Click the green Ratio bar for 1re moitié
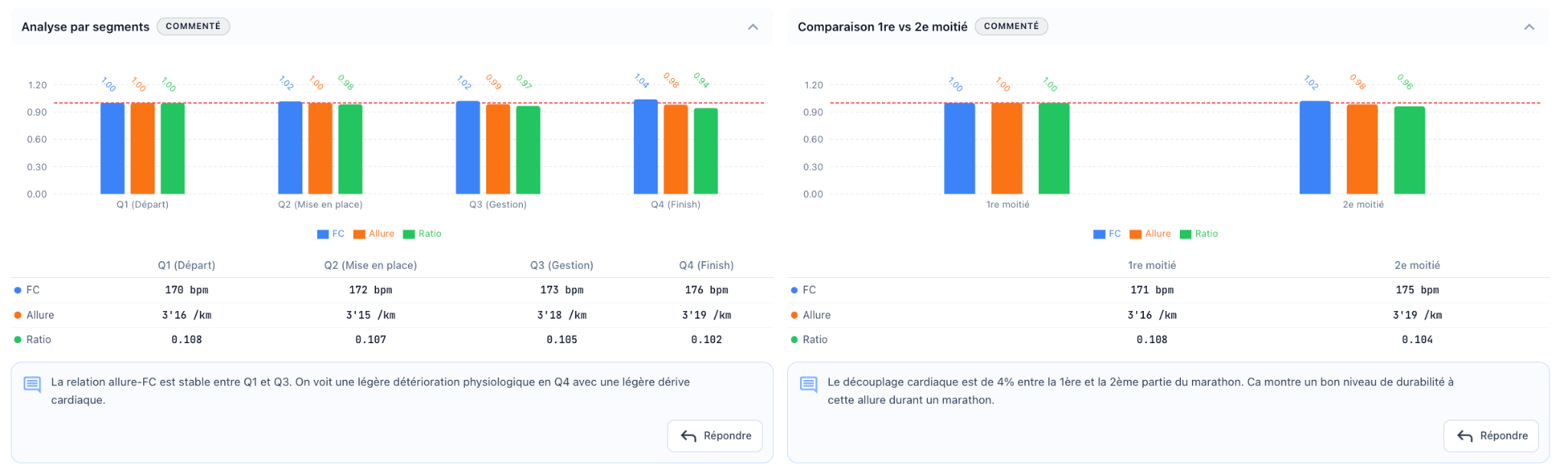 [x=1054, y=149]
